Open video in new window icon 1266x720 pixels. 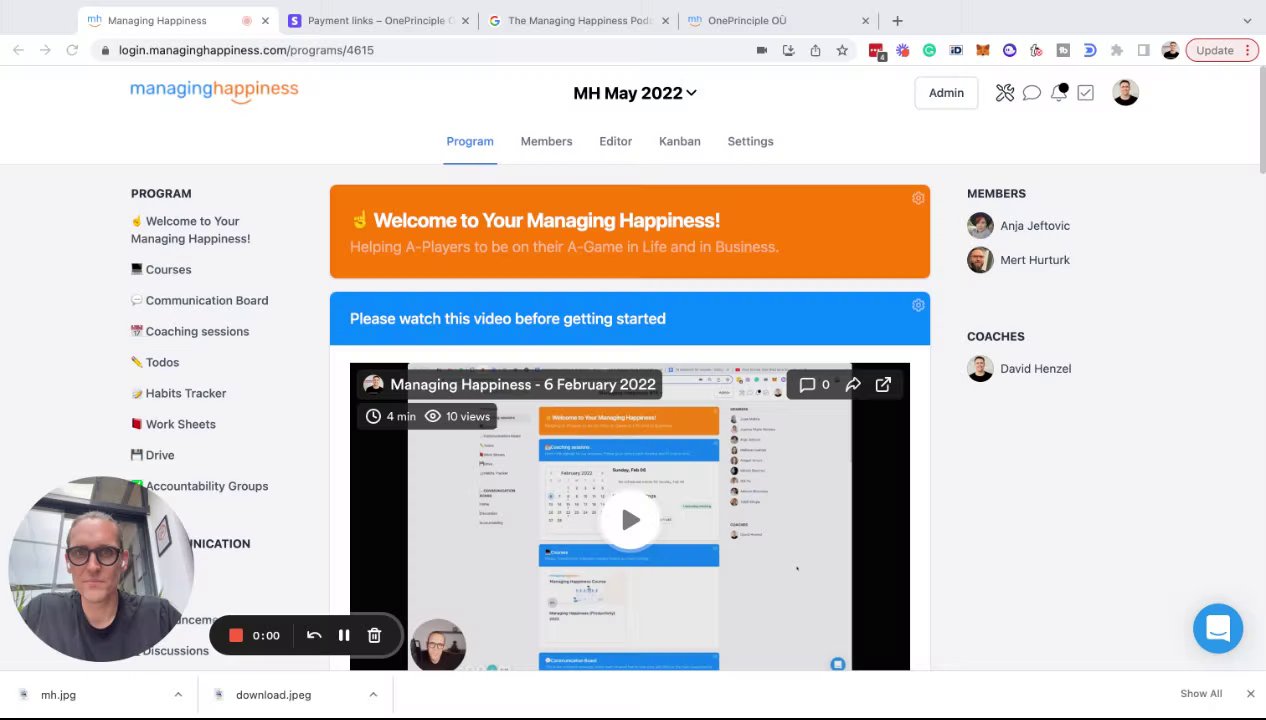[883, 385]
